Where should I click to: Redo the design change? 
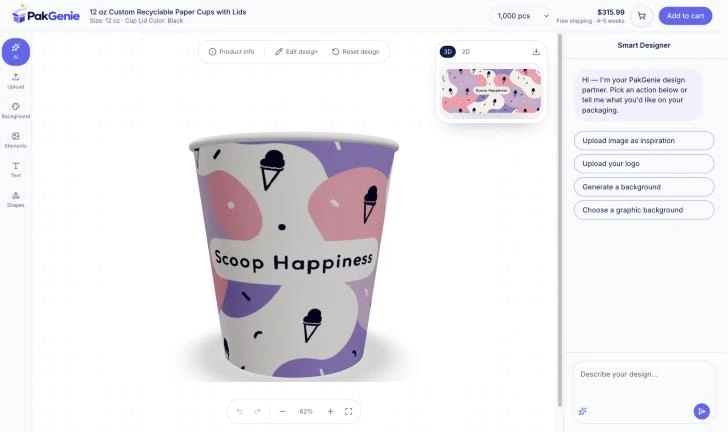258,412
